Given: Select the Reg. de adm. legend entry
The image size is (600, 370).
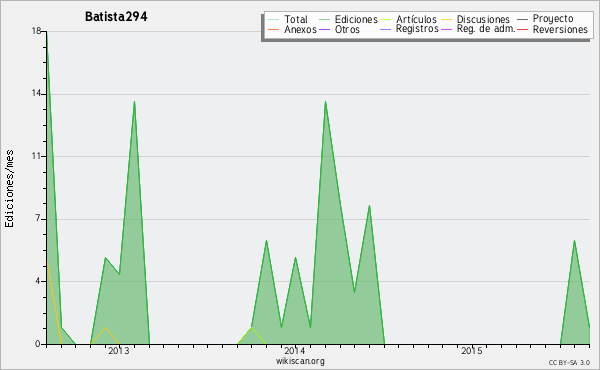Looking at the screenshot, I should click(x=486, y=29).
